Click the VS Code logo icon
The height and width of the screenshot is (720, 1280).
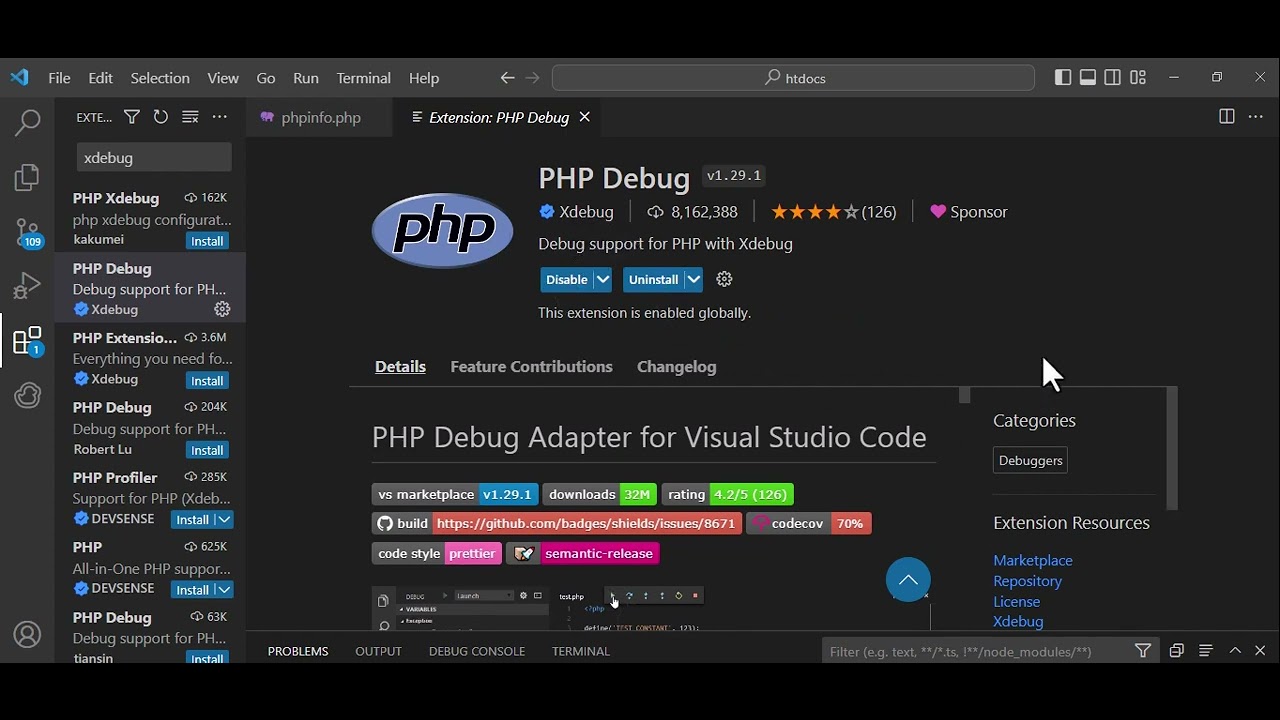pos(20,78)
